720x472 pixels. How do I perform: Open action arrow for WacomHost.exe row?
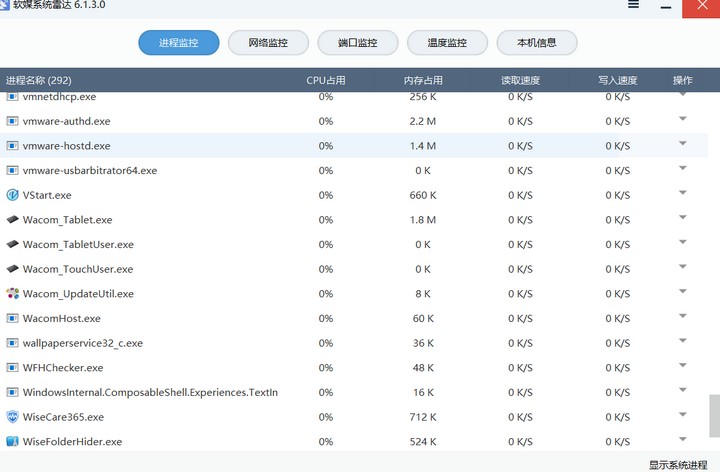pos(683,317)
